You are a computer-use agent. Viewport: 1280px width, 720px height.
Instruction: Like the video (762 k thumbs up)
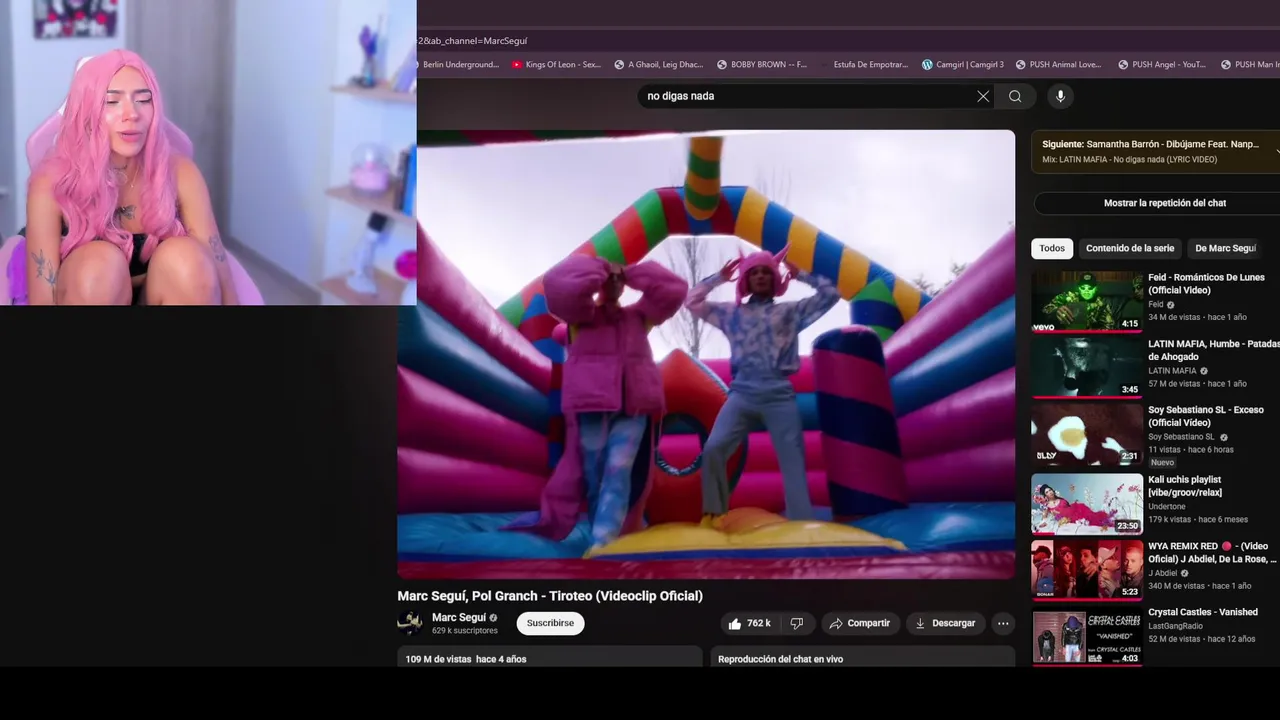(750, 623)
